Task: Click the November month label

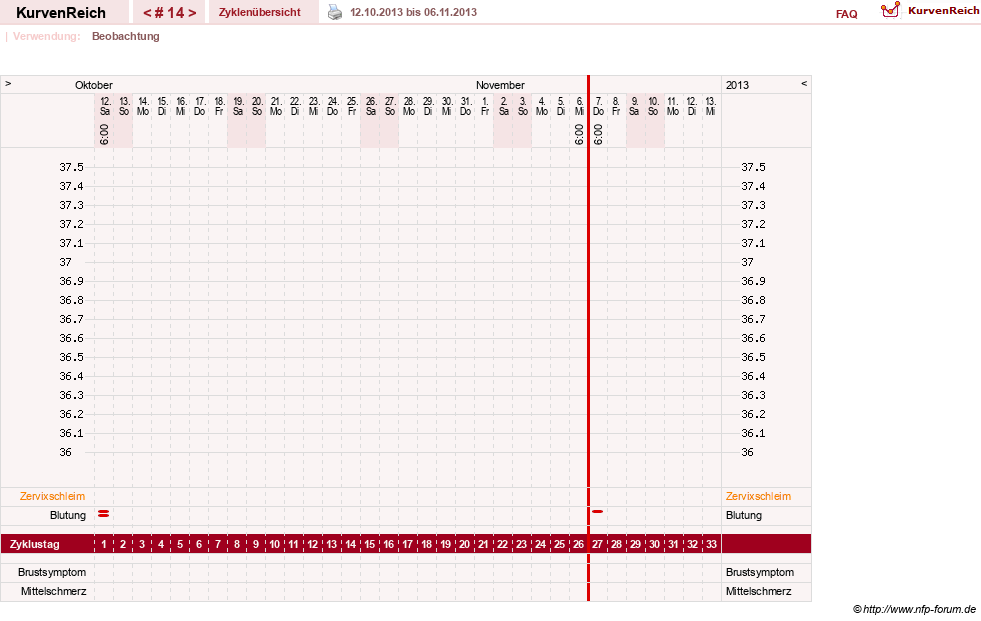Action: [500, 85]
